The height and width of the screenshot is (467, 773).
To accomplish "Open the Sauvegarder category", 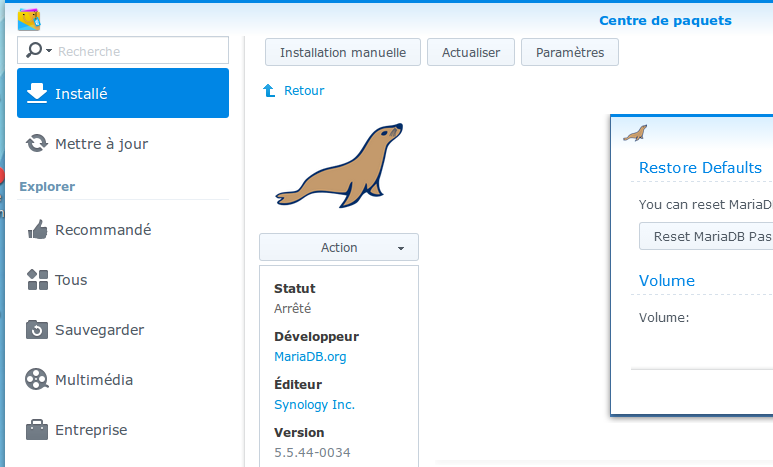I will pos(123,330).
